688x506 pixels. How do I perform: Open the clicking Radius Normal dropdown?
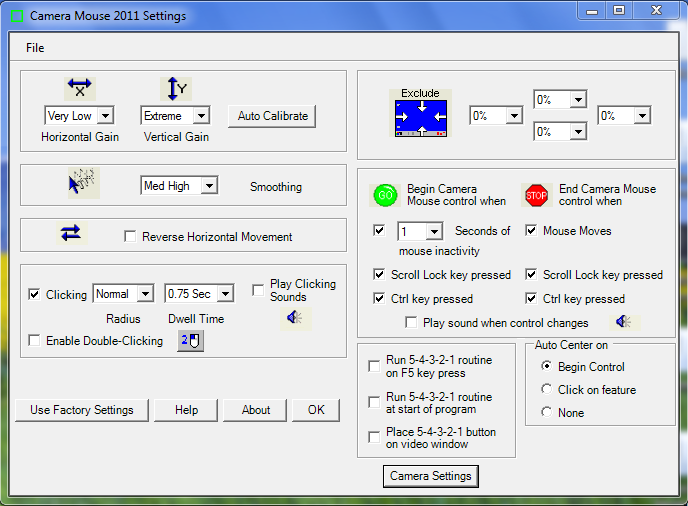click(145, 294)
